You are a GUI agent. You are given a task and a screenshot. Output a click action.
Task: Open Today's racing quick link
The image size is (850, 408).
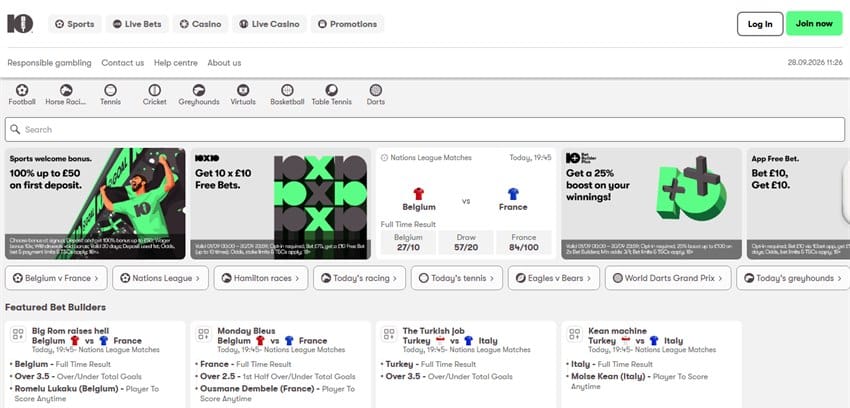[x=359, y=278]
